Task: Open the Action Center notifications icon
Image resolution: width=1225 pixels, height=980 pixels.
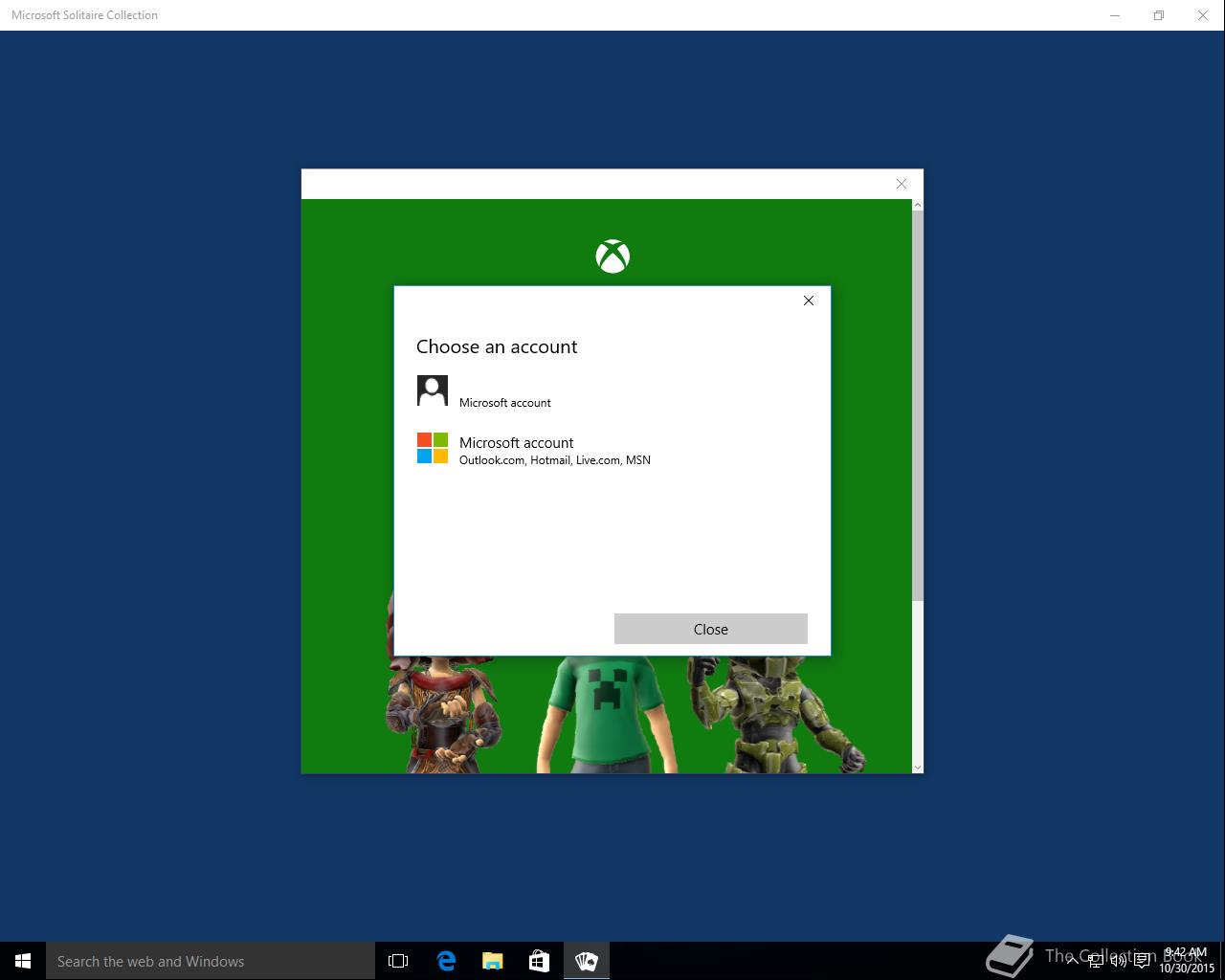Action: [x=1142, y=961]
